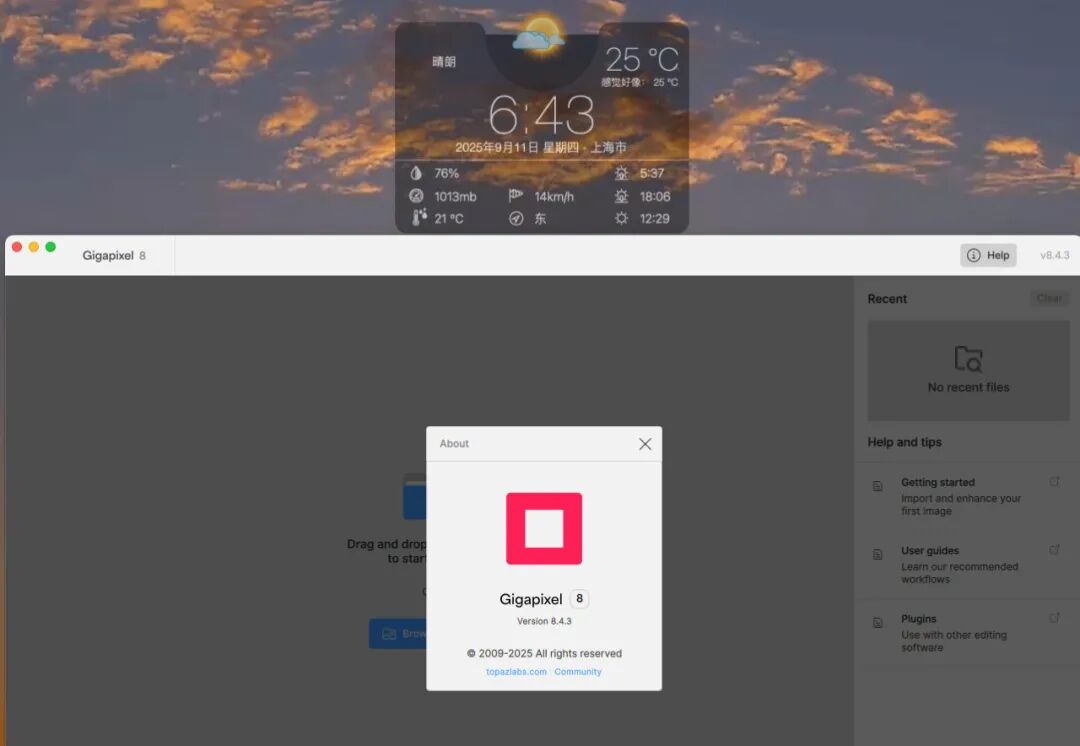1080x746 pixels.
Task: Click the green fullscreen window button
Action: point(50,247)
